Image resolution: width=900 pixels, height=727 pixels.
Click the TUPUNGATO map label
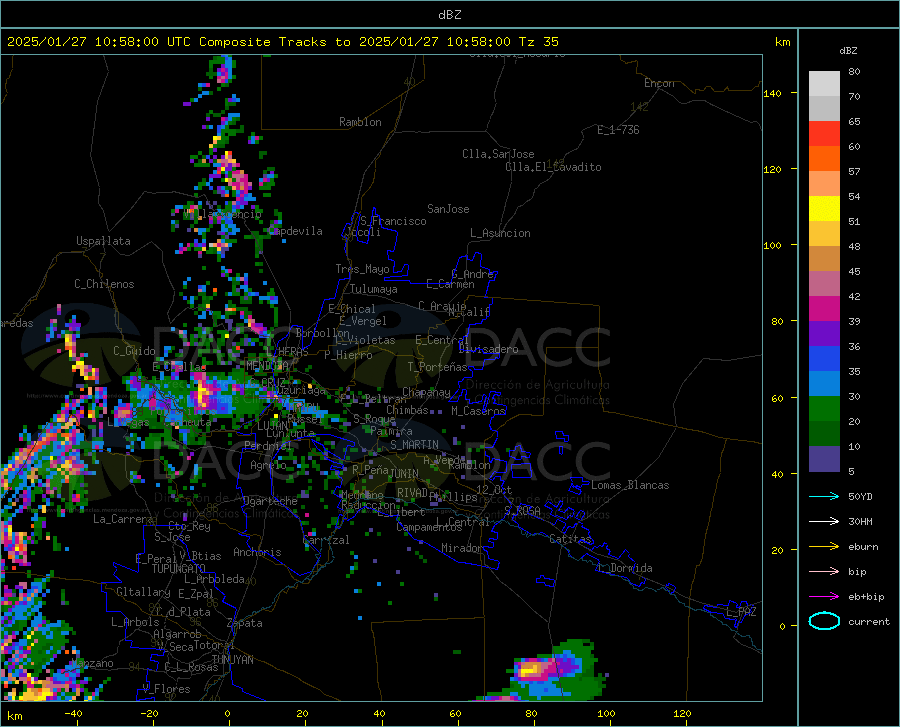click(179, 569)
